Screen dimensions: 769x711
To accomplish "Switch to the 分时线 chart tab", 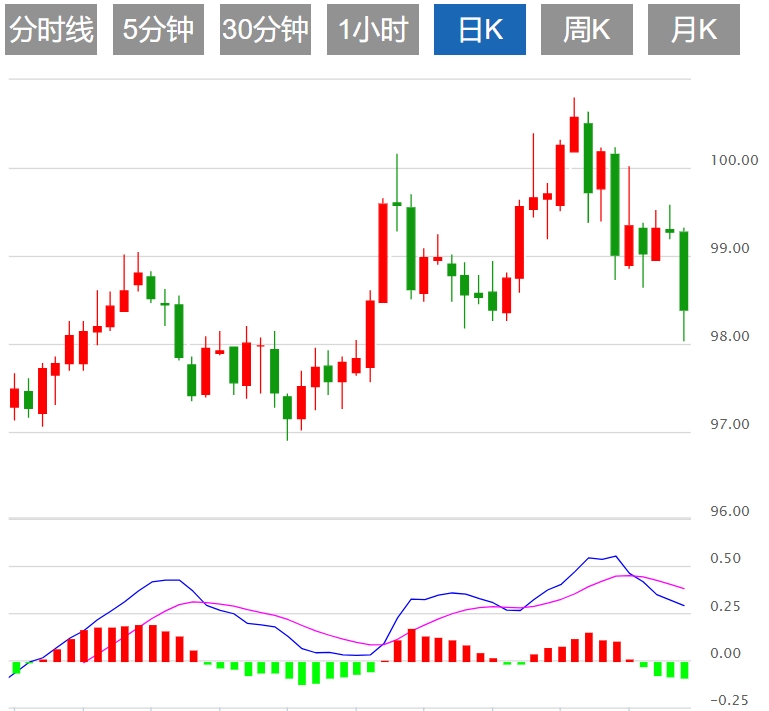I will [x=51, y=29].
